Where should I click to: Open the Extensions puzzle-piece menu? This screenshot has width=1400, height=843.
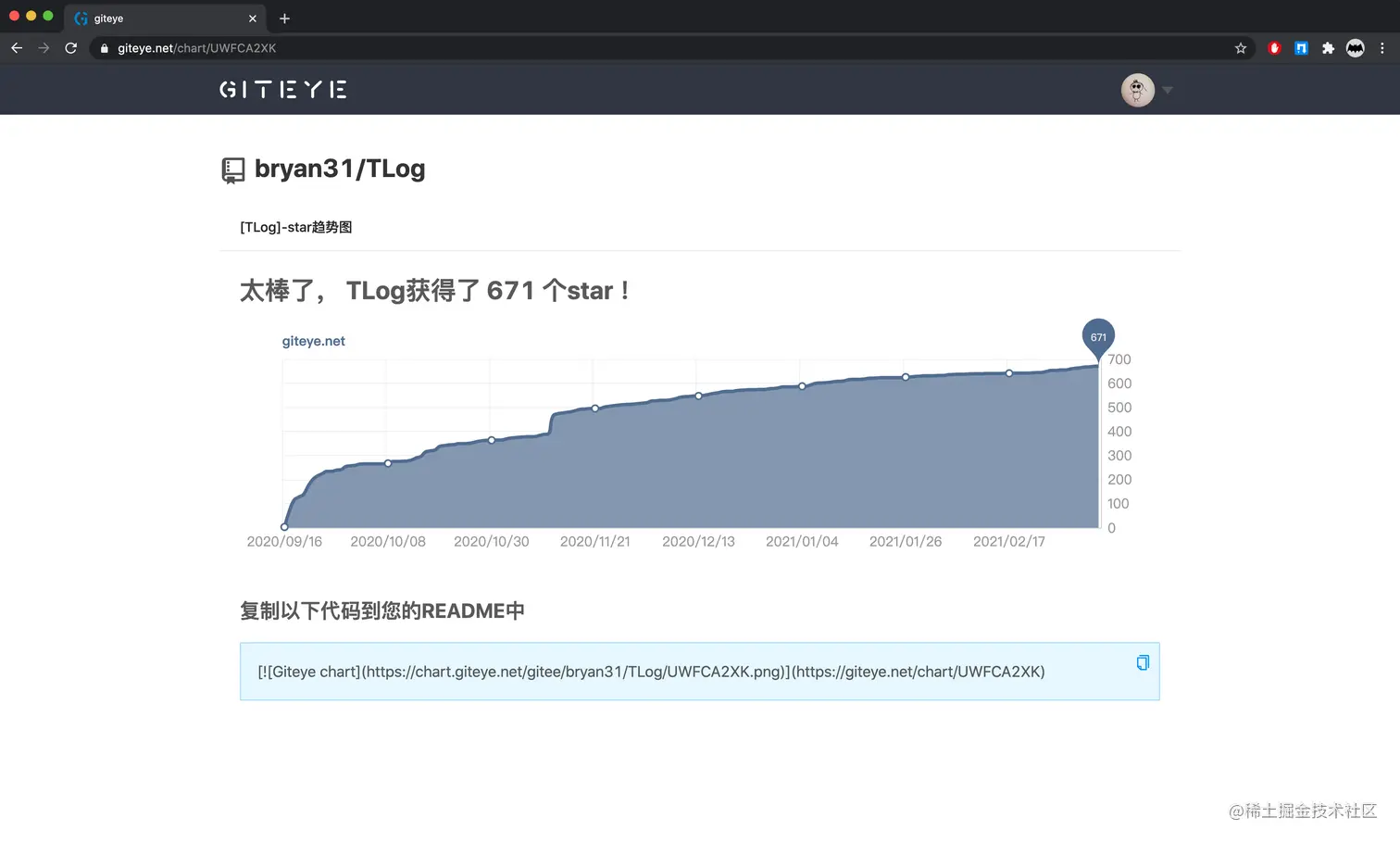(x=1328, y=48)
